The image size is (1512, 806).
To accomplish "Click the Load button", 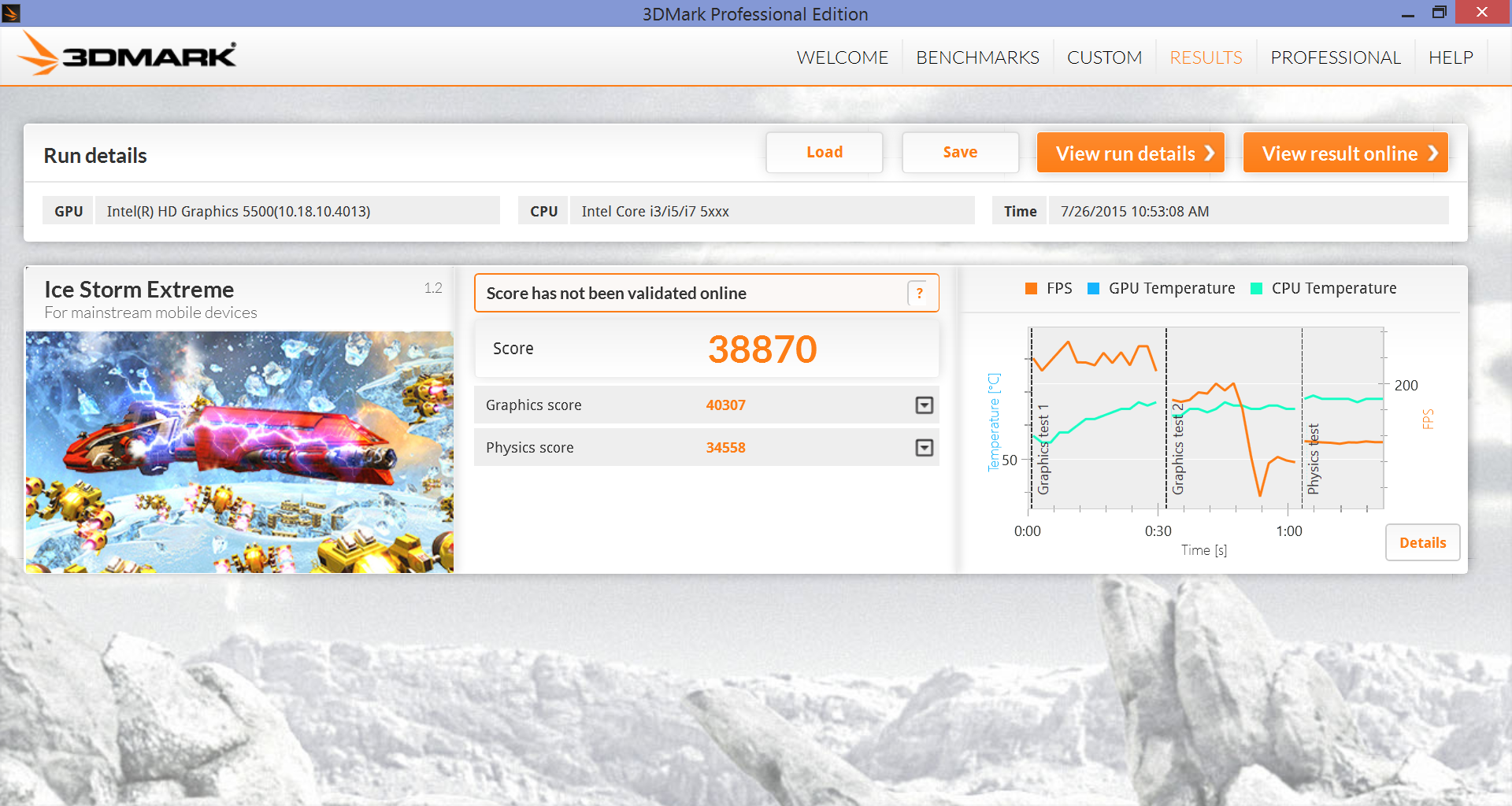I will [825, 152].
